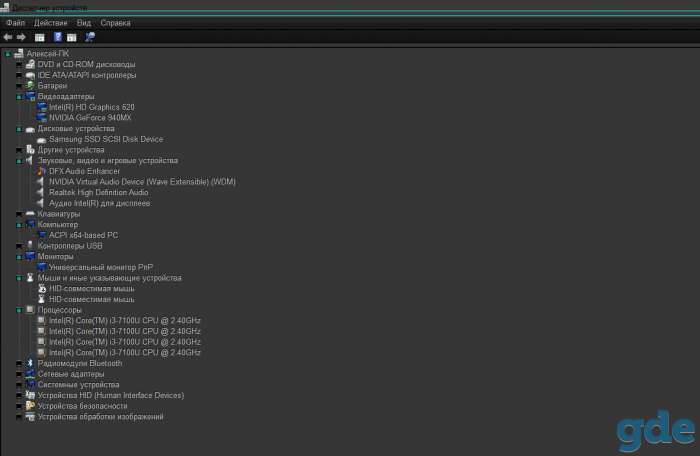Select the Контроллеры USB category label
This screenshot has width=700, height=456.
pos(70,246)
